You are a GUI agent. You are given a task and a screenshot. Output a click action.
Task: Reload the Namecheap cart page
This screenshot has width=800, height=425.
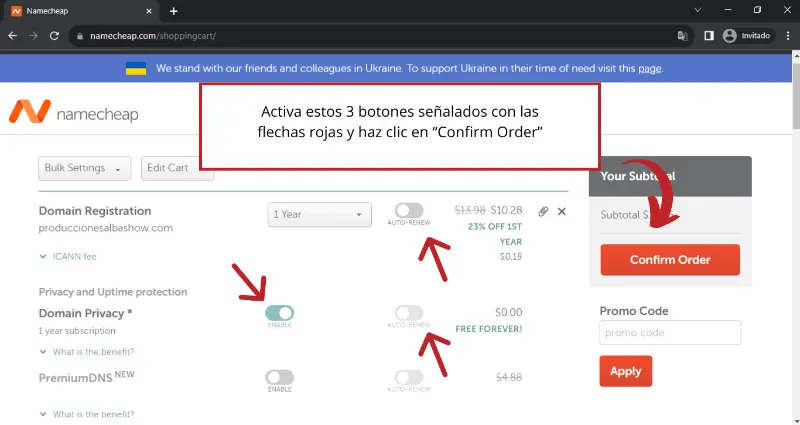tap(54, 36)
